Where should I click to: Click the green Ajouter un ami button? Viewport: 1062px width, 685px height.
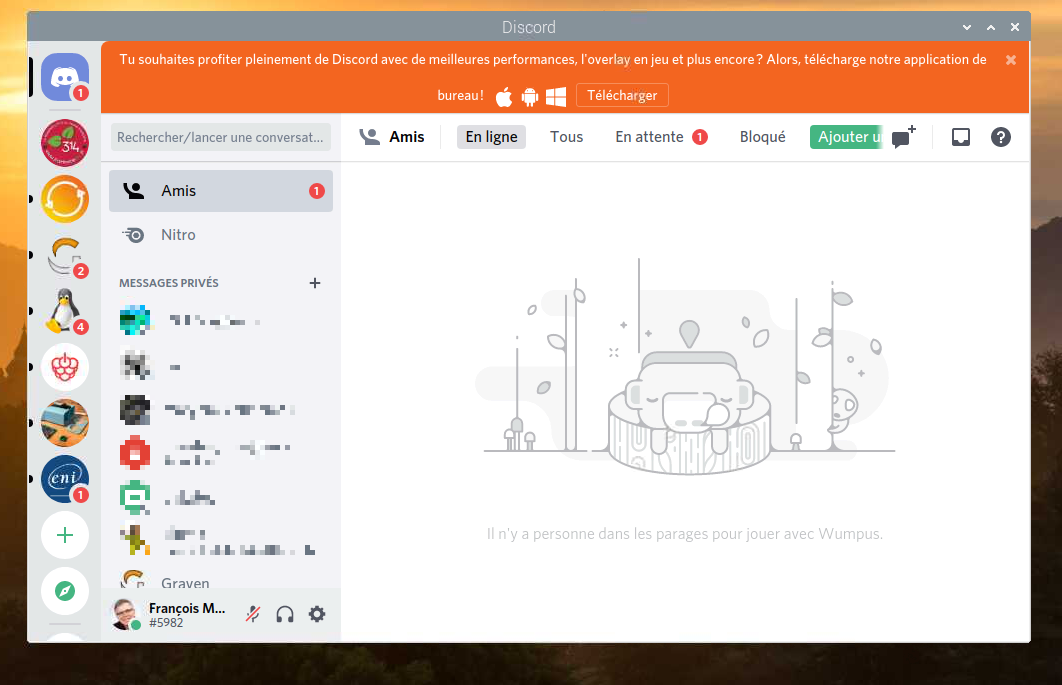(x=847, y=137)
